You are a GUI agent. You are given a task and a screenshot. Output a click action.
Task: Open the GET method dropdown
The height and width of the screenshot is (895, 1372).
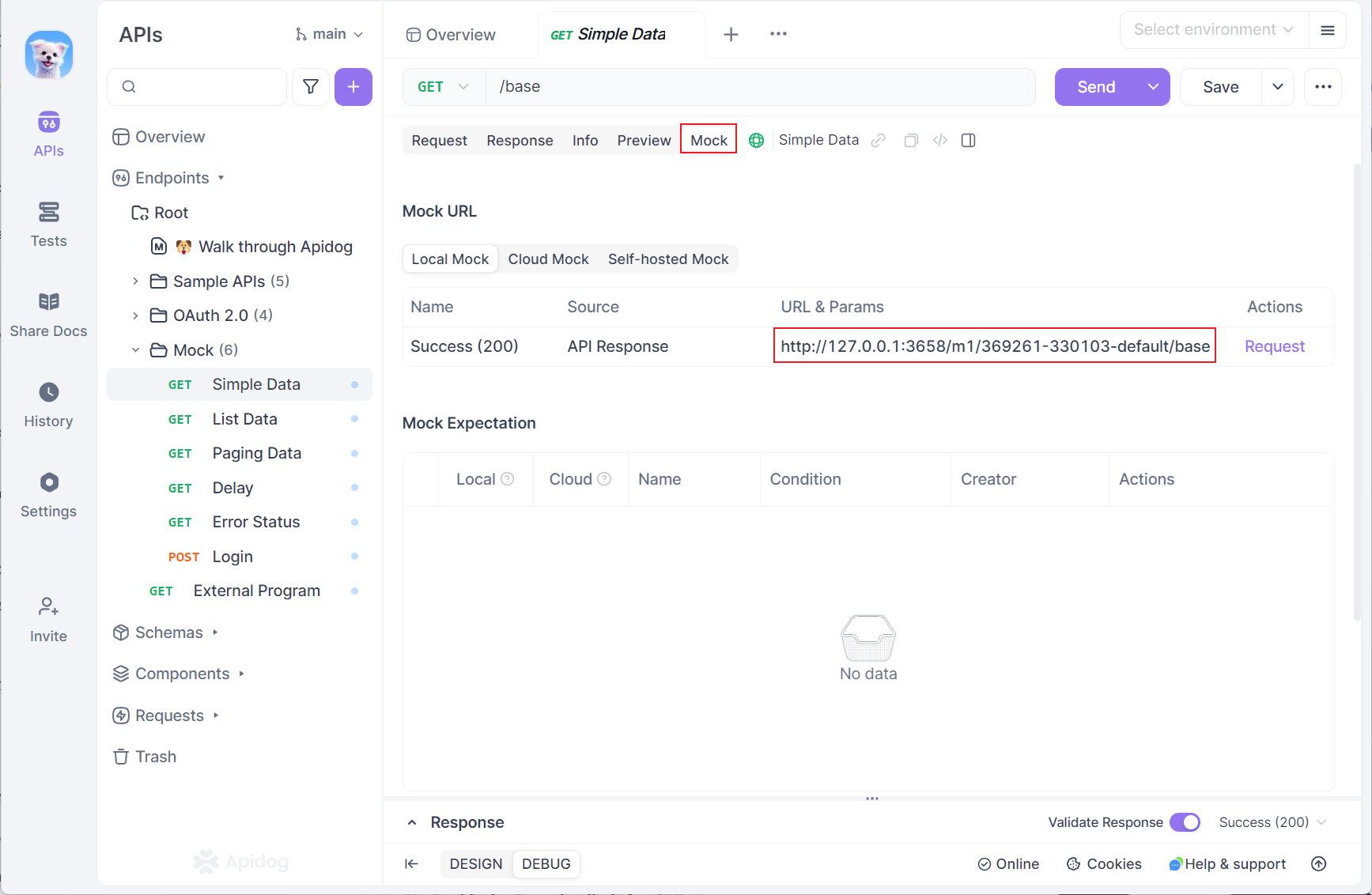(443, 87)
